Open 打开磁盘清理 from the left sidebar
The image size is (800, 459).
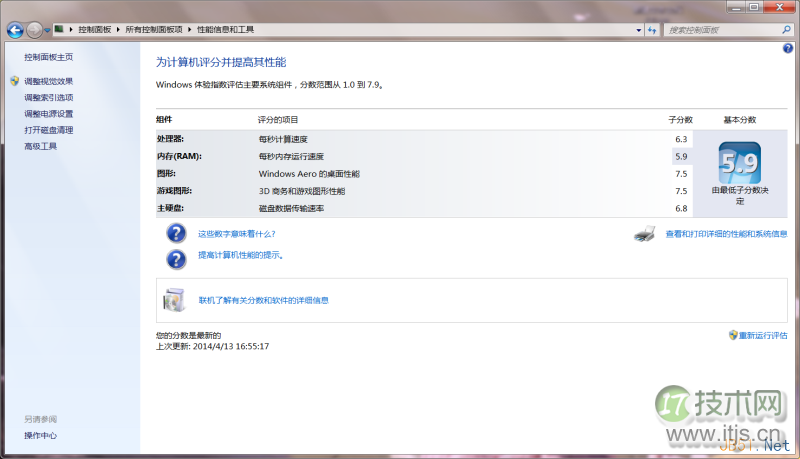[49, 130]
